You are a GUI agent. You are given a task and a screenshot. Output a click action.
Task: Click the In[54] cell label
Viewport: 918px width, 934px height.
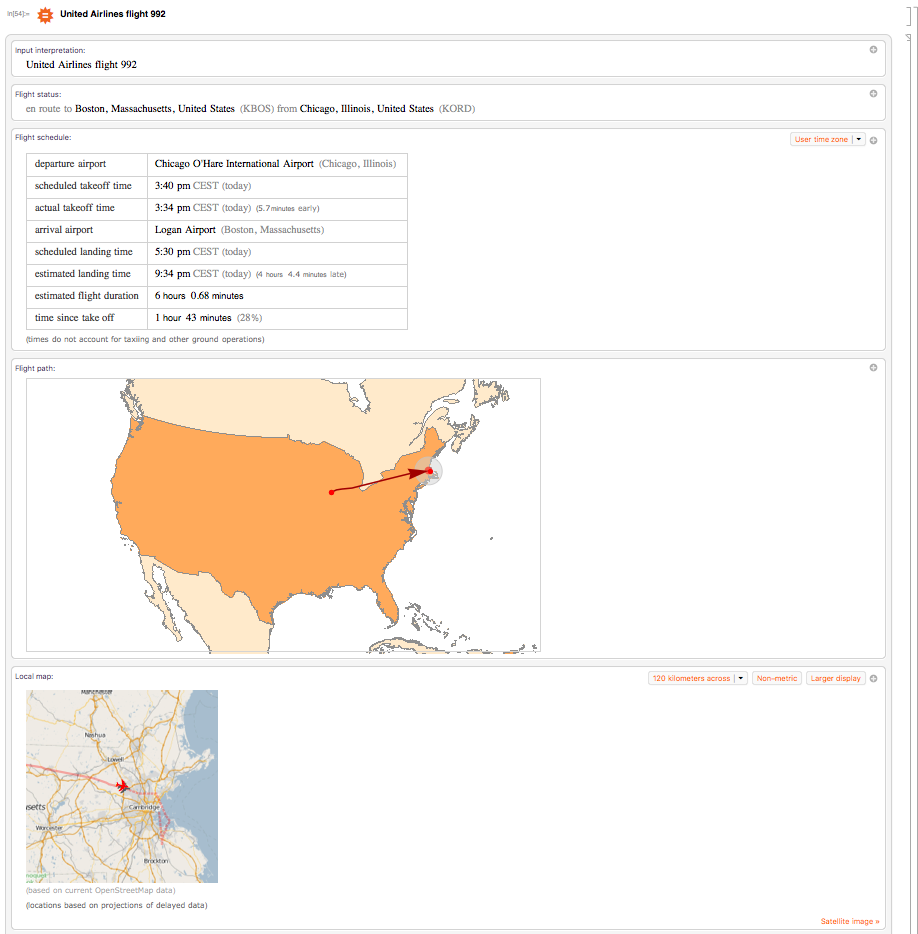(18, 14)
